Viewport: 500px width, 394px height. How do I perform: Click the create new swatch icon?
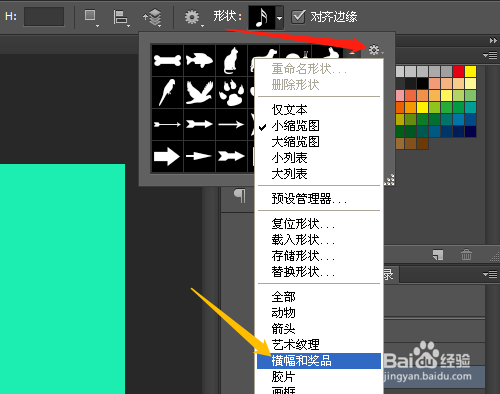pos(438,255)
